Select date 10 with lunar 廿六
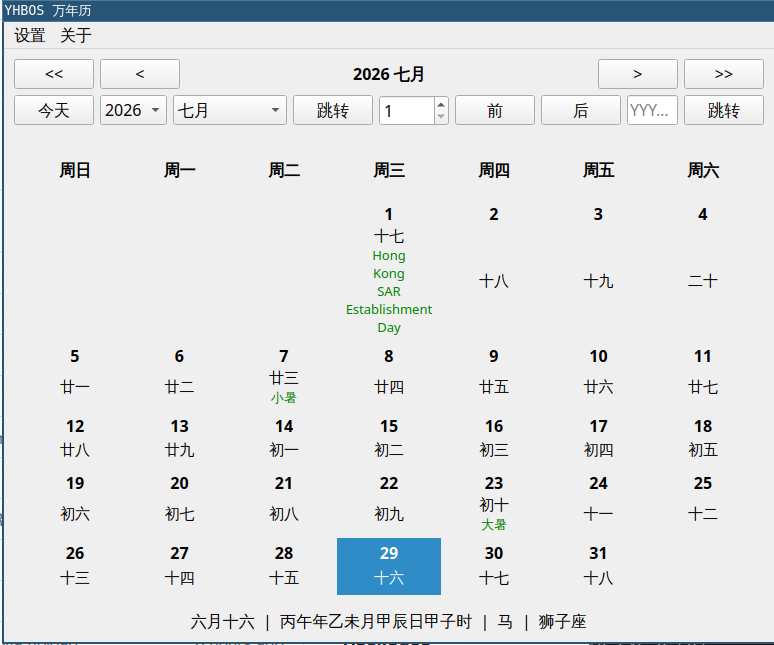 coord(598,376)
